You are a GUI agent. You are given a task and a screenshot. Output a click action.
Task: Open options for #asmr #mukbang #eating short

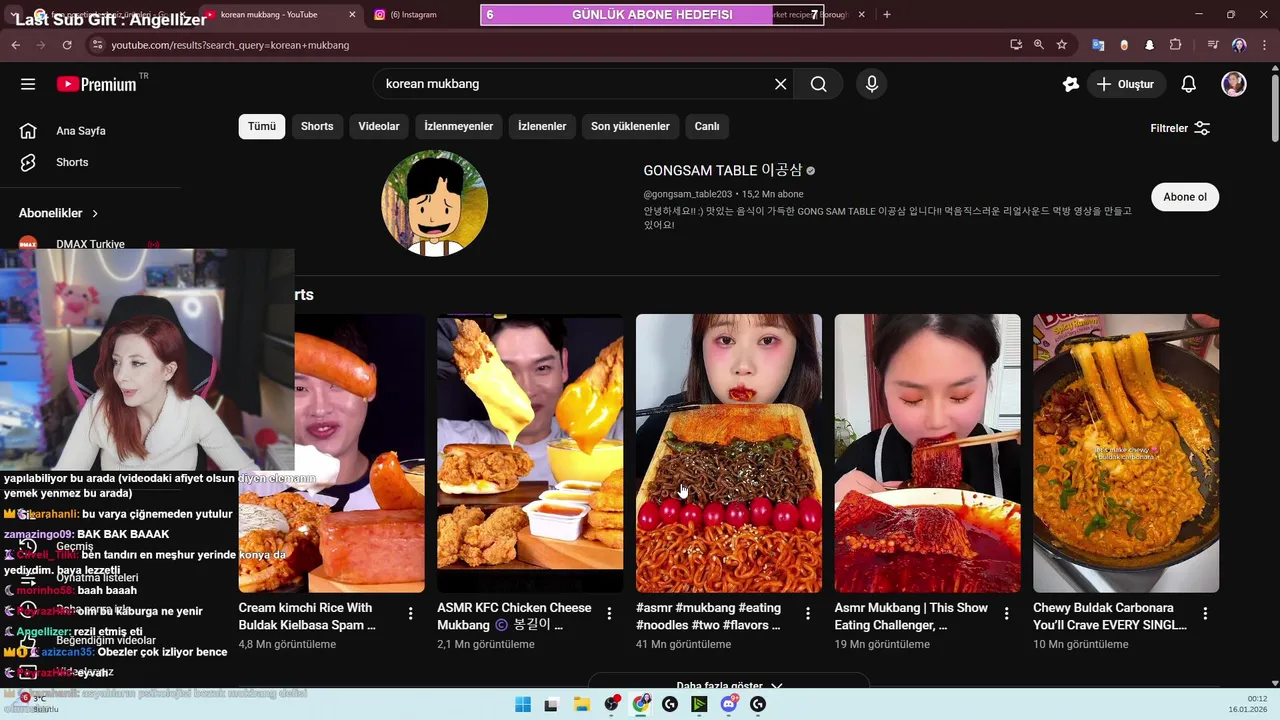point(808,613)
